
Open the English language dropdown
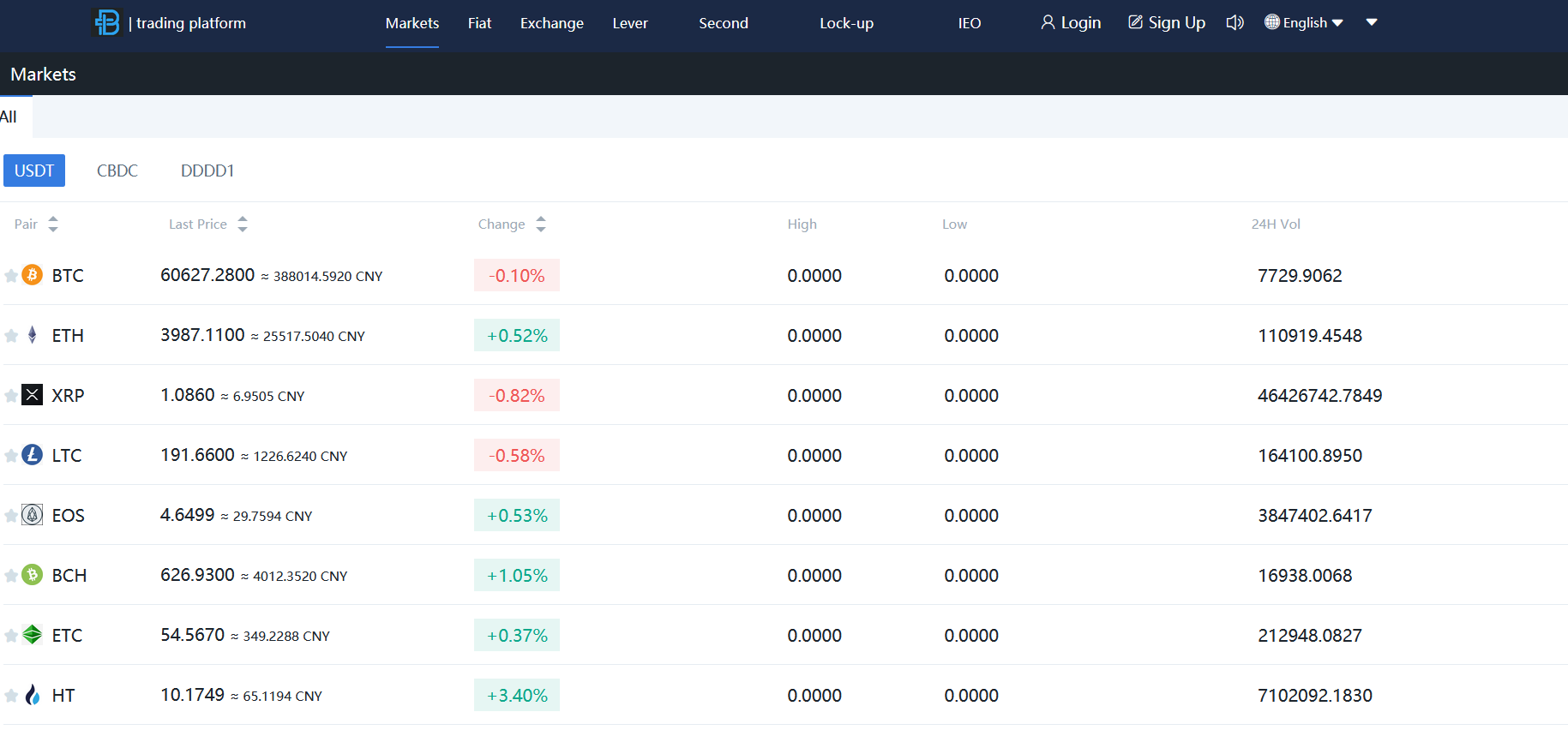1304,23
